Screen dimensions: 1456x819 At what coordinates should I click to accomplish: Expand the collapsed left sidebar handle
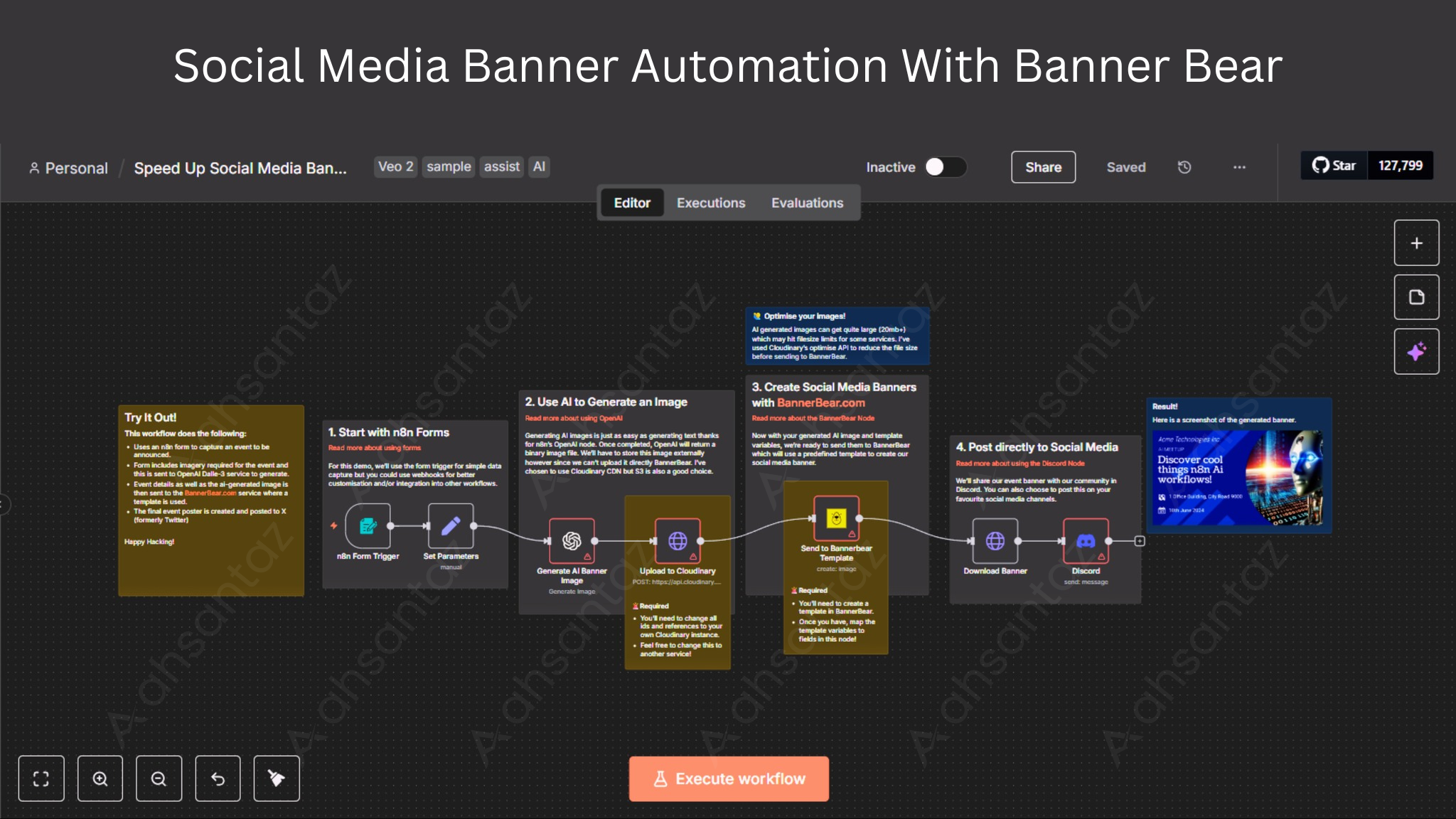click(4, 505)
